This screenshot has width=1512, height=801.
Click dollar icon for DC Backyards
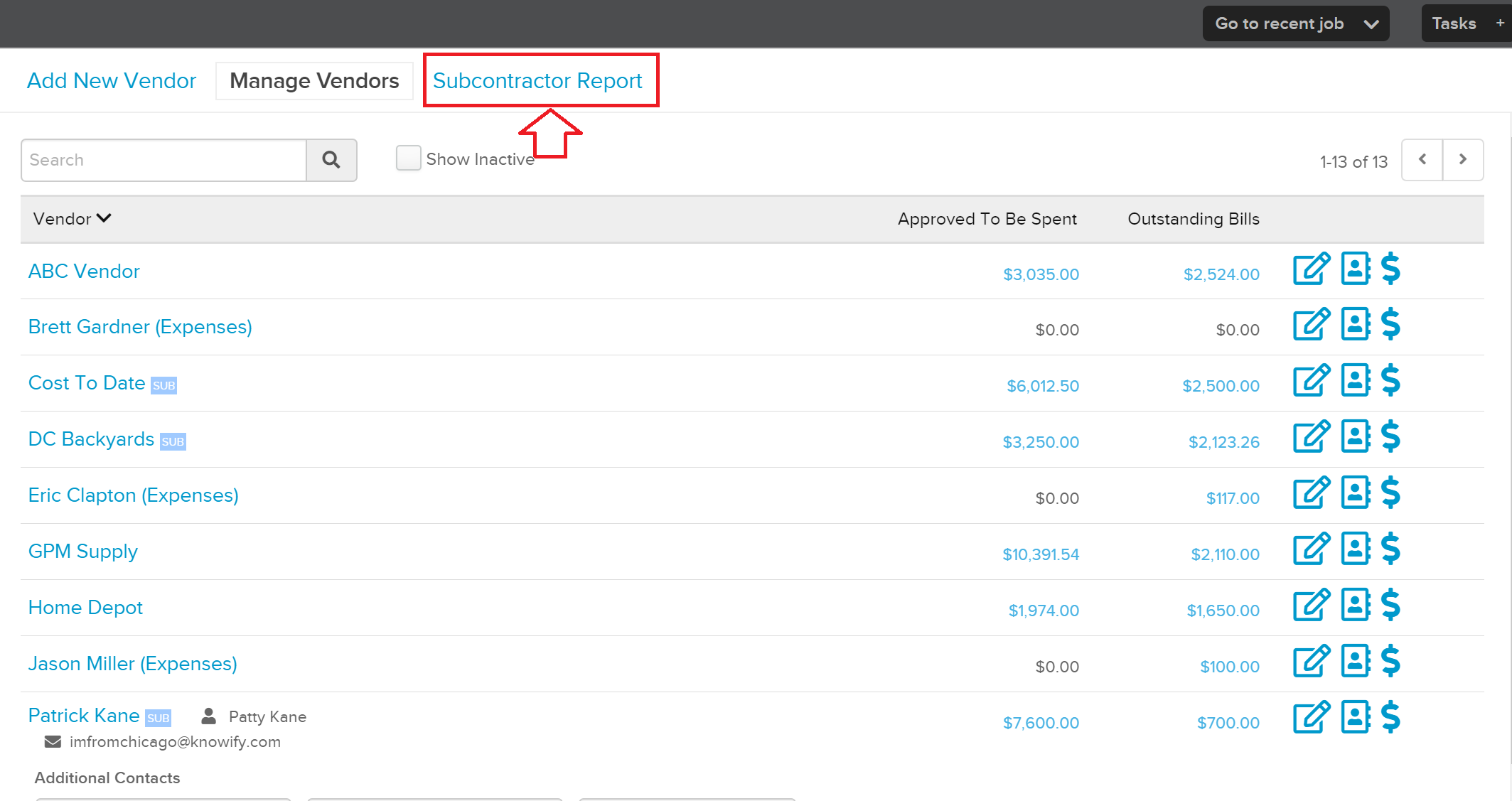(x=1390, y=436)
